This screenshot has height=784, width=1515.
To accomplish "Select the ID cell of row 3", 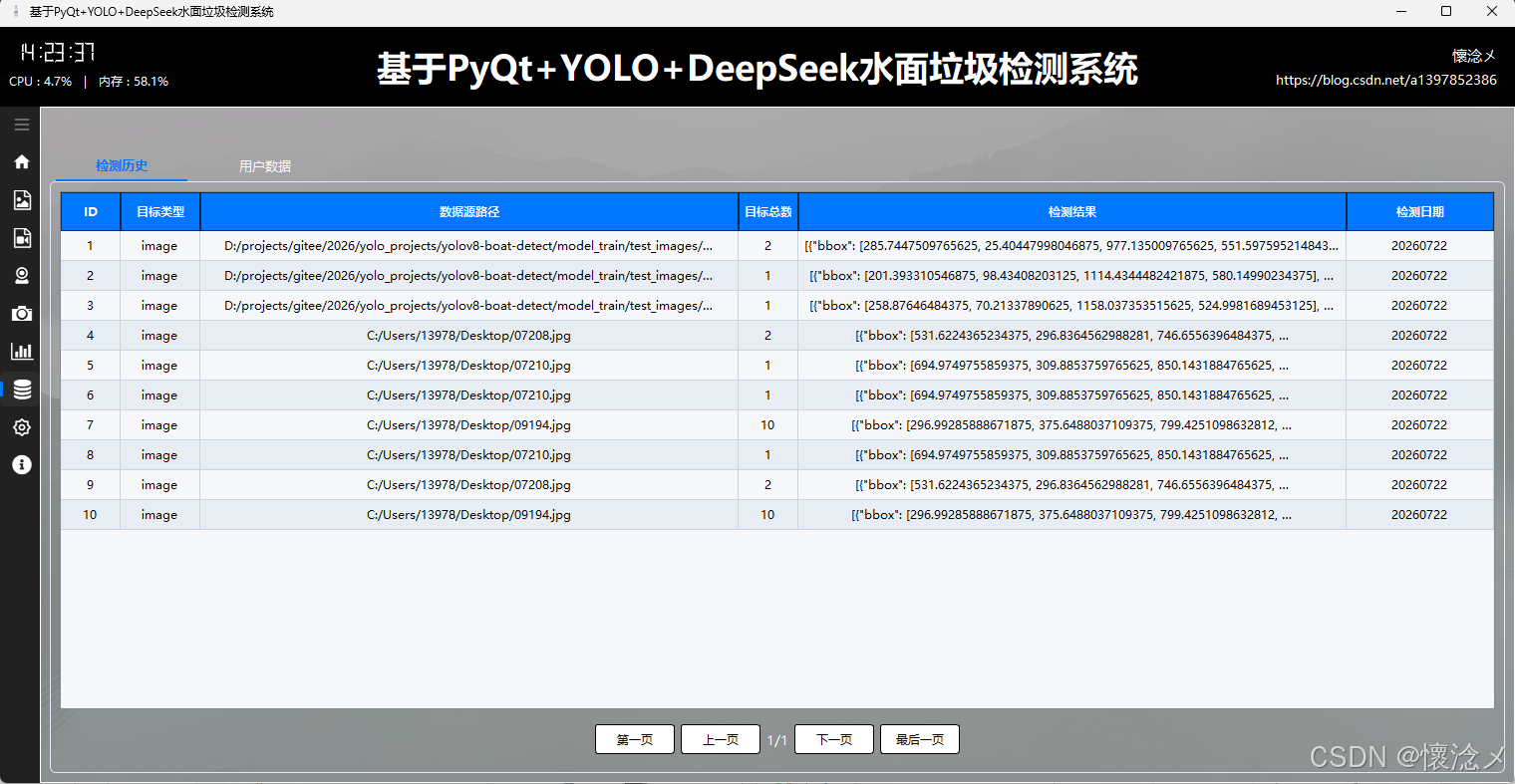I will tap(91, 306).
